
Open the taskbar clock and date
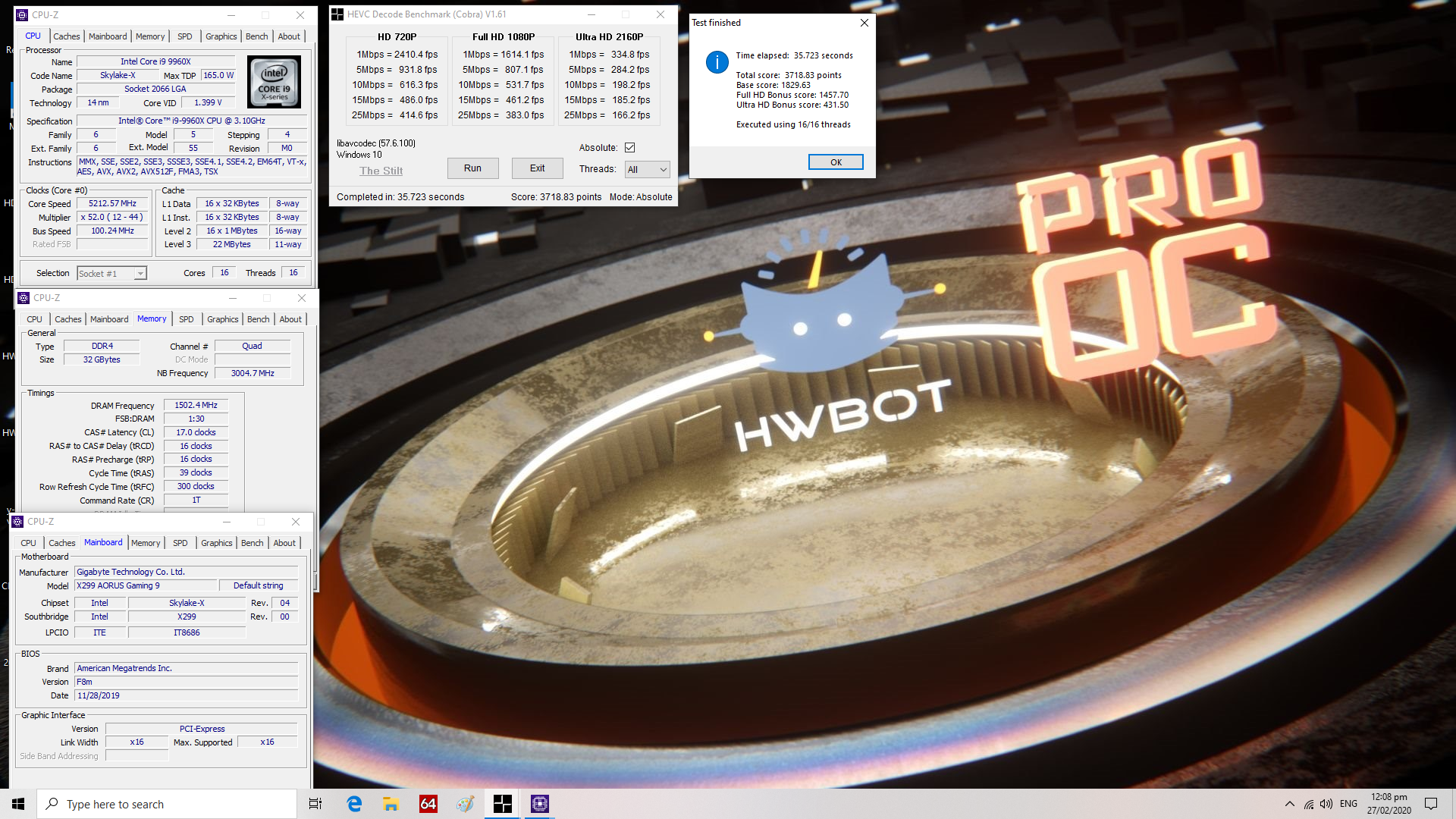(x=1389, y=804)
